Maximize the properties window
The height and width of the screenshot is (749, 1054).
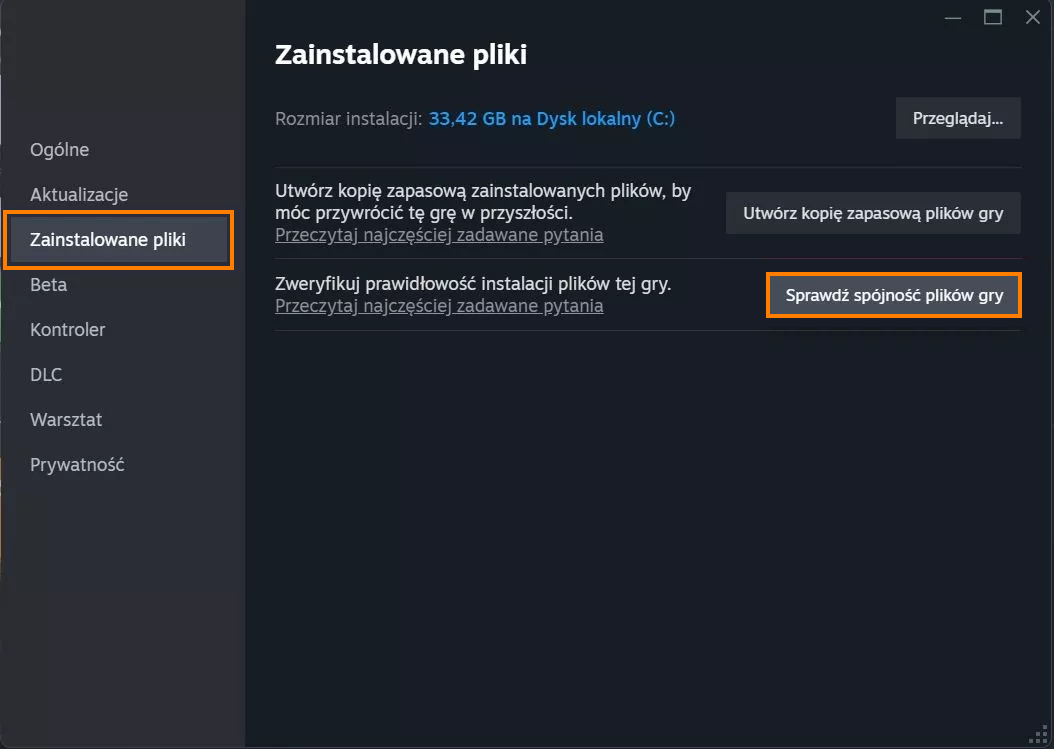tap(993, 17)
